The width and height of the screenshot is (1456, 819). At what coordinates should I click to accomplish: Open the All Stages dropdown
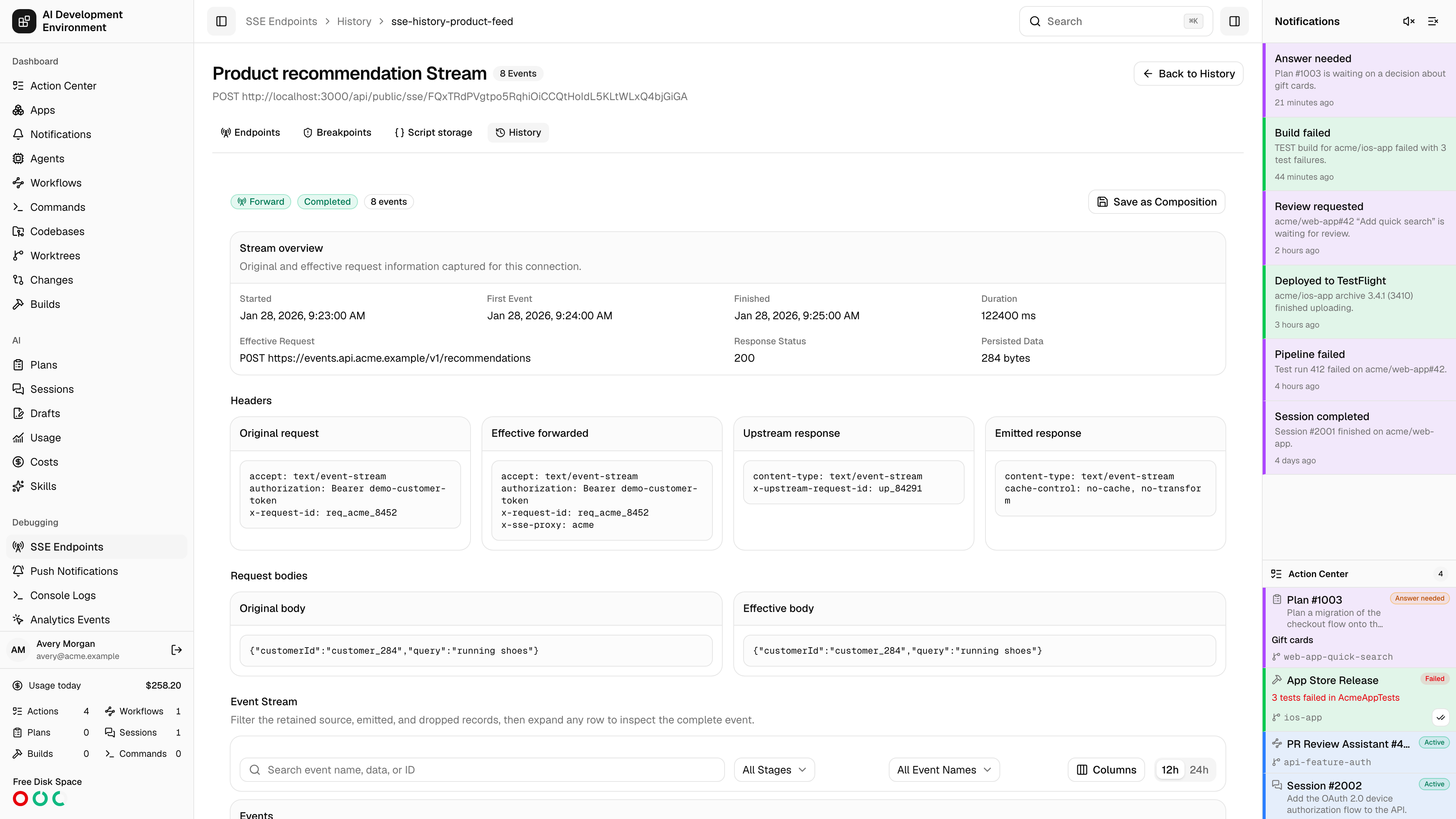point(774,770)
